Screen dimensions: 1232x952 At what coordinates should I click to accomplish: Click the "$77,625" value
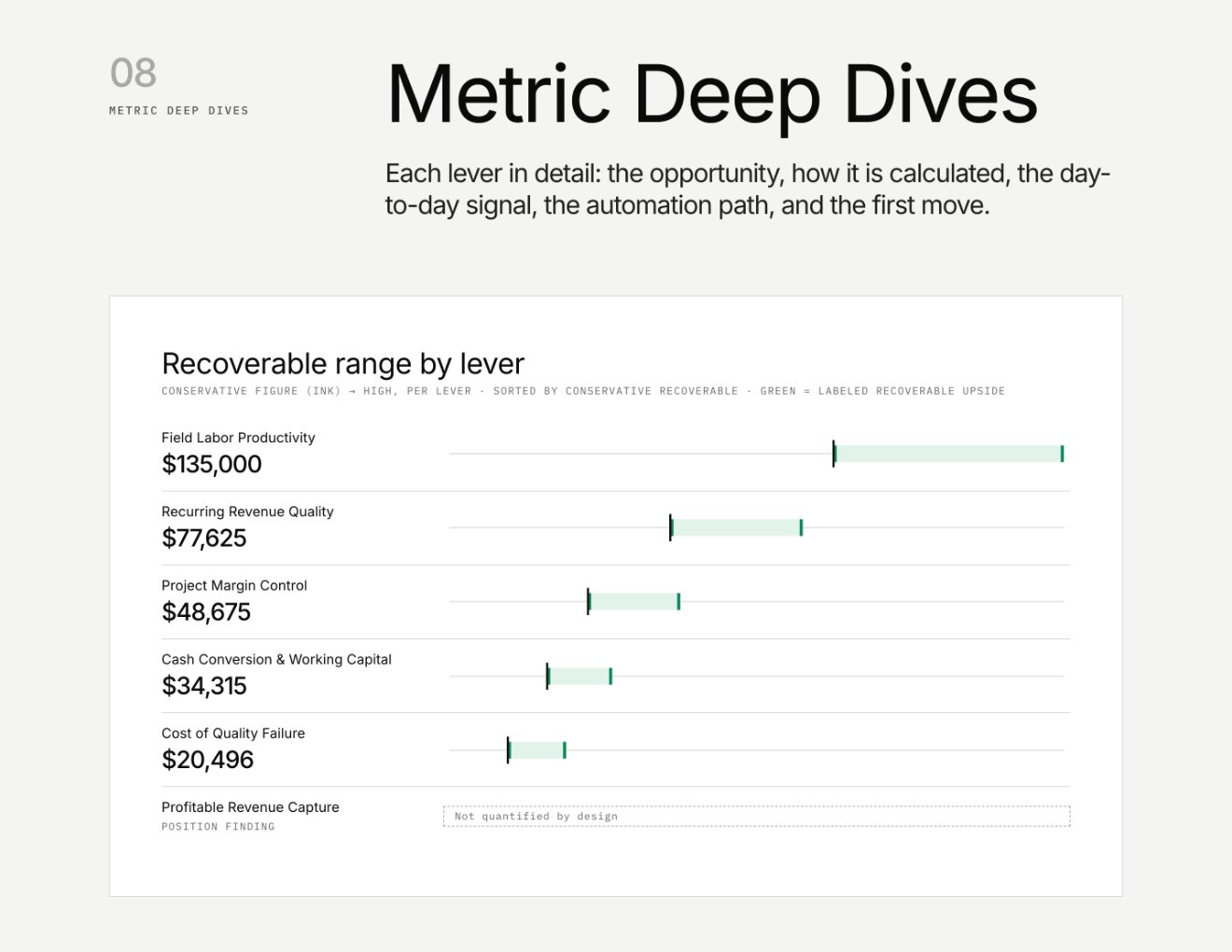click(x=204, y=538)
